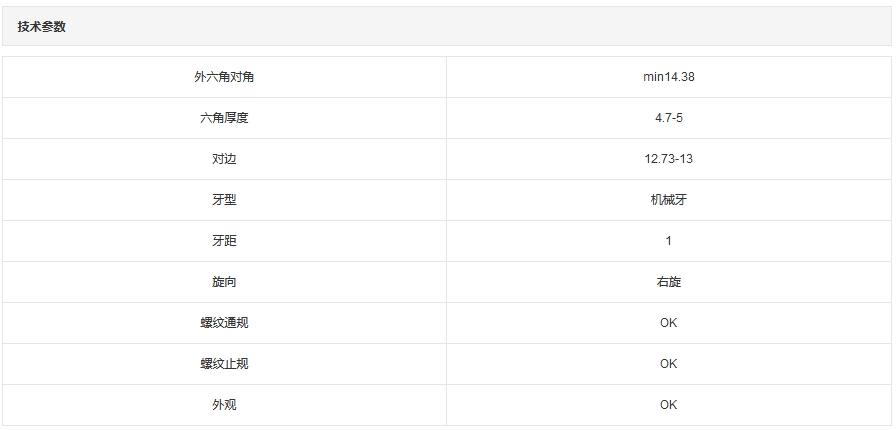Select the 机械牙 value cell
This screenshot has height=430, width=896.
point(668,200)
